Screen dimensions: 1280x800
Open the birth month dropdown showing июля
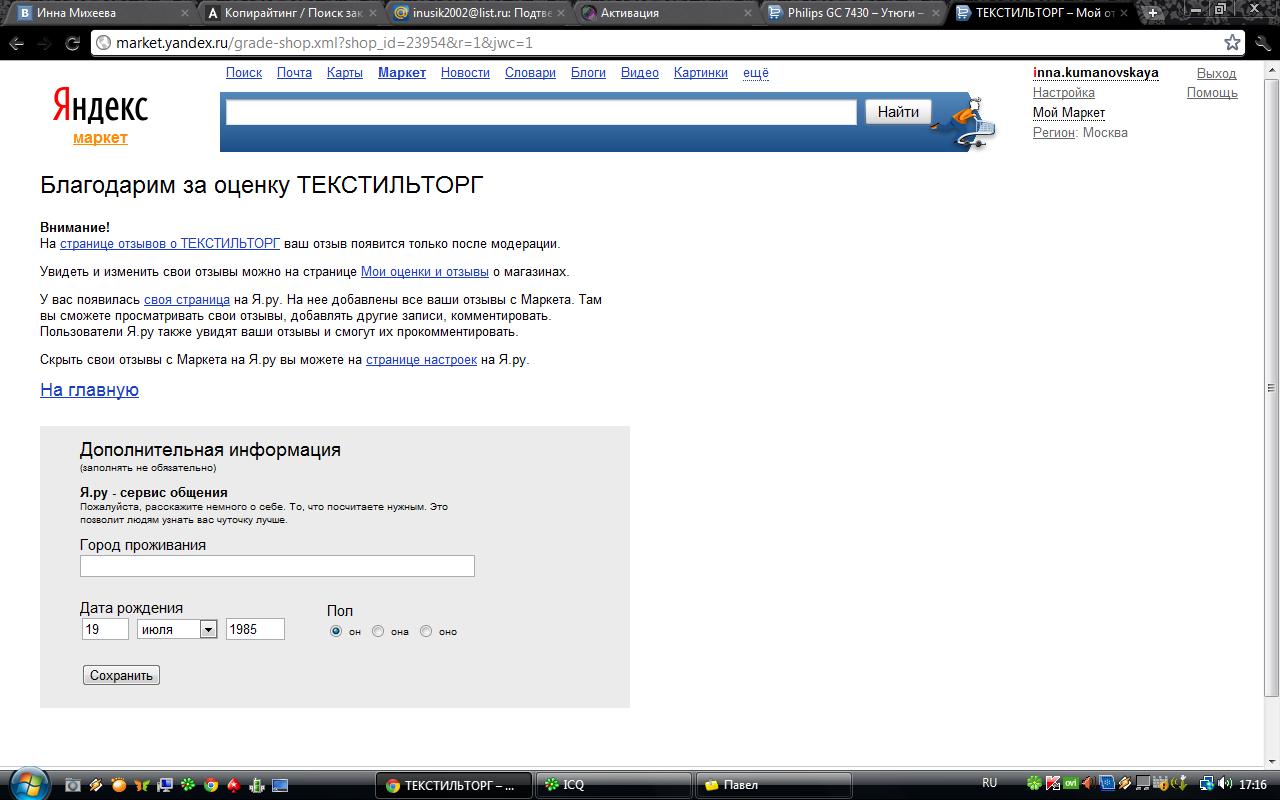(177, 629)
